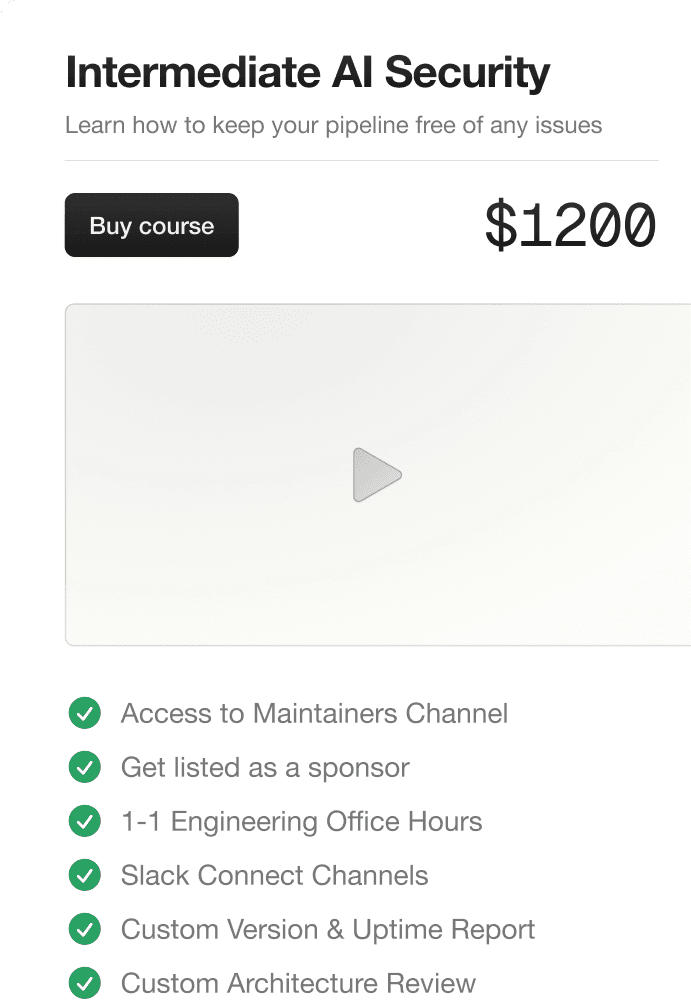This screenshot has width=691, height=1000.
Task: Click checkmark icon beside Custom Version & Uptime Report
Action: click(x=84, y=930)
